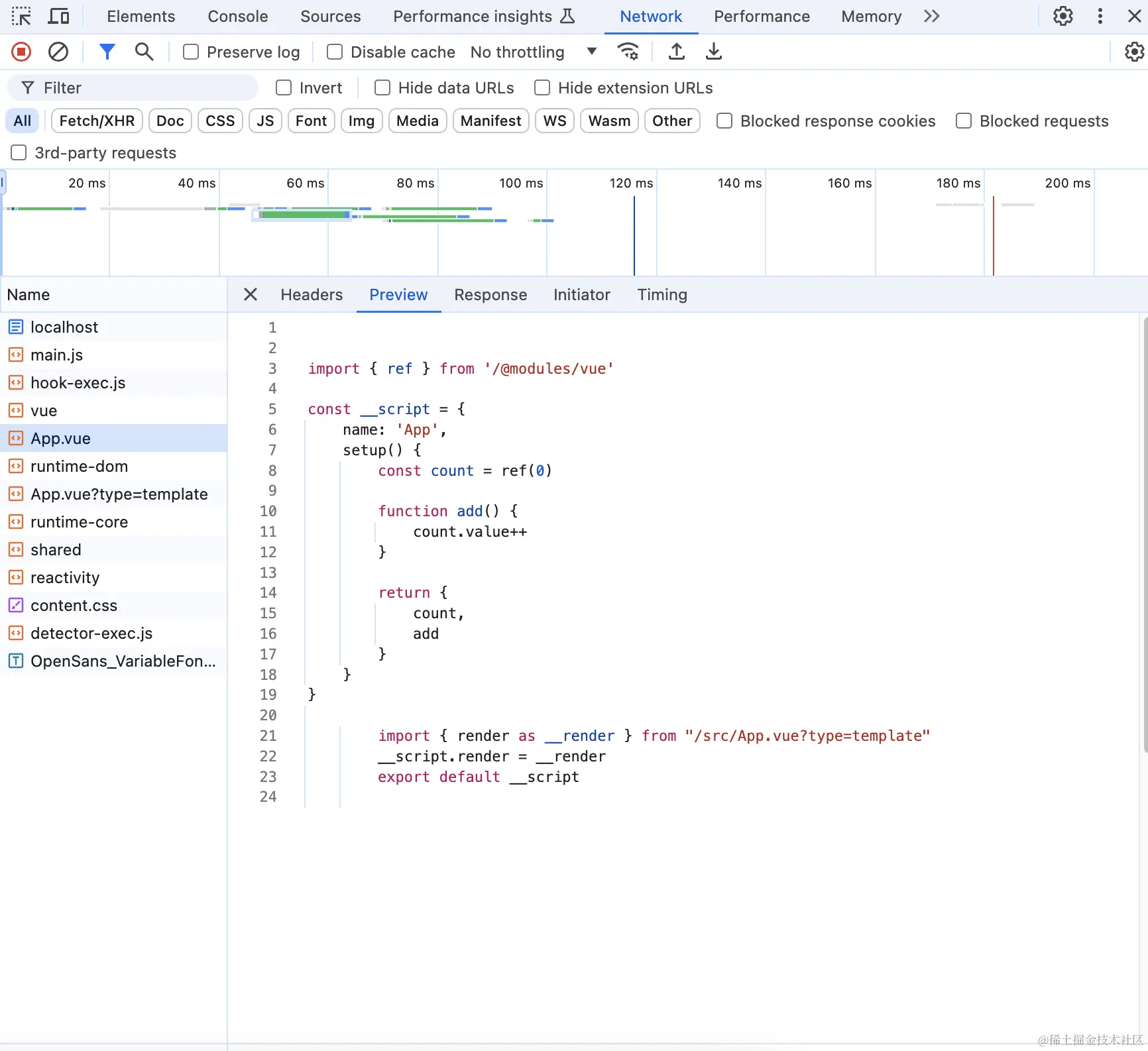1148x1051 pixels.
Task: Clear the network log
Action: [x=58, y=52]
